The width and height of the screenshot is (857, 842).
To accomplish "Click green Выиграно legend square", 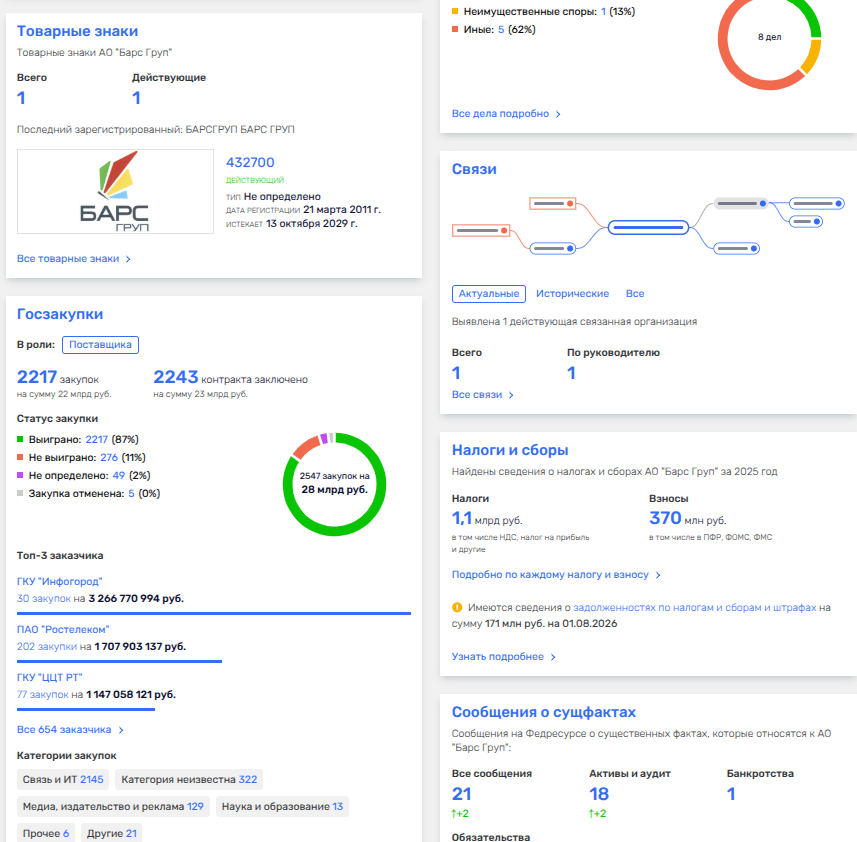I will 20,439.
